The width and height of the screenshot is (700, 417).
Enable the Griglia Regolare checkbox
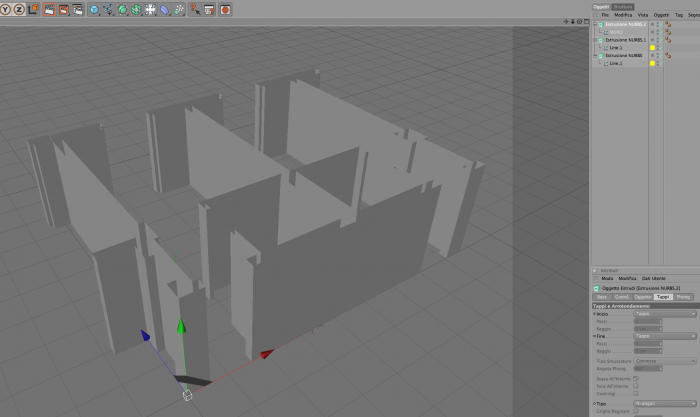click(636, 411)
